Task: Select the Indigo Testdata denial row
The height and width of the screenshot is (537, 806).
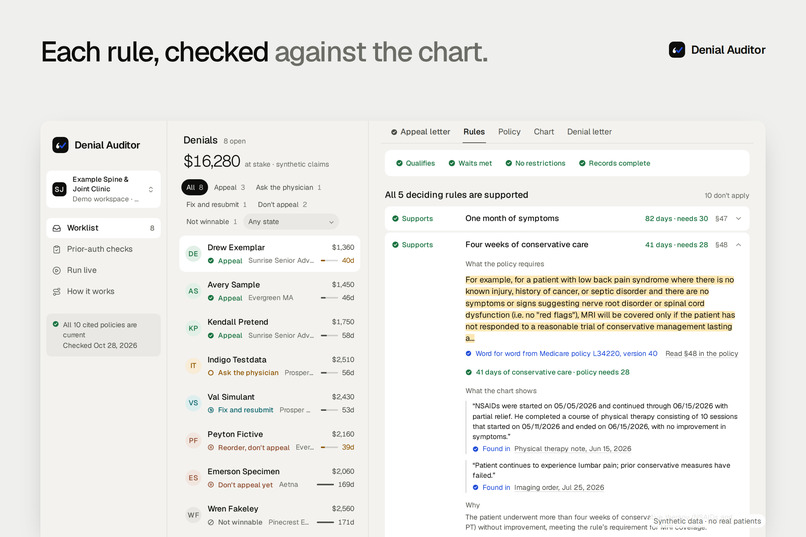Action: [269, 366]
